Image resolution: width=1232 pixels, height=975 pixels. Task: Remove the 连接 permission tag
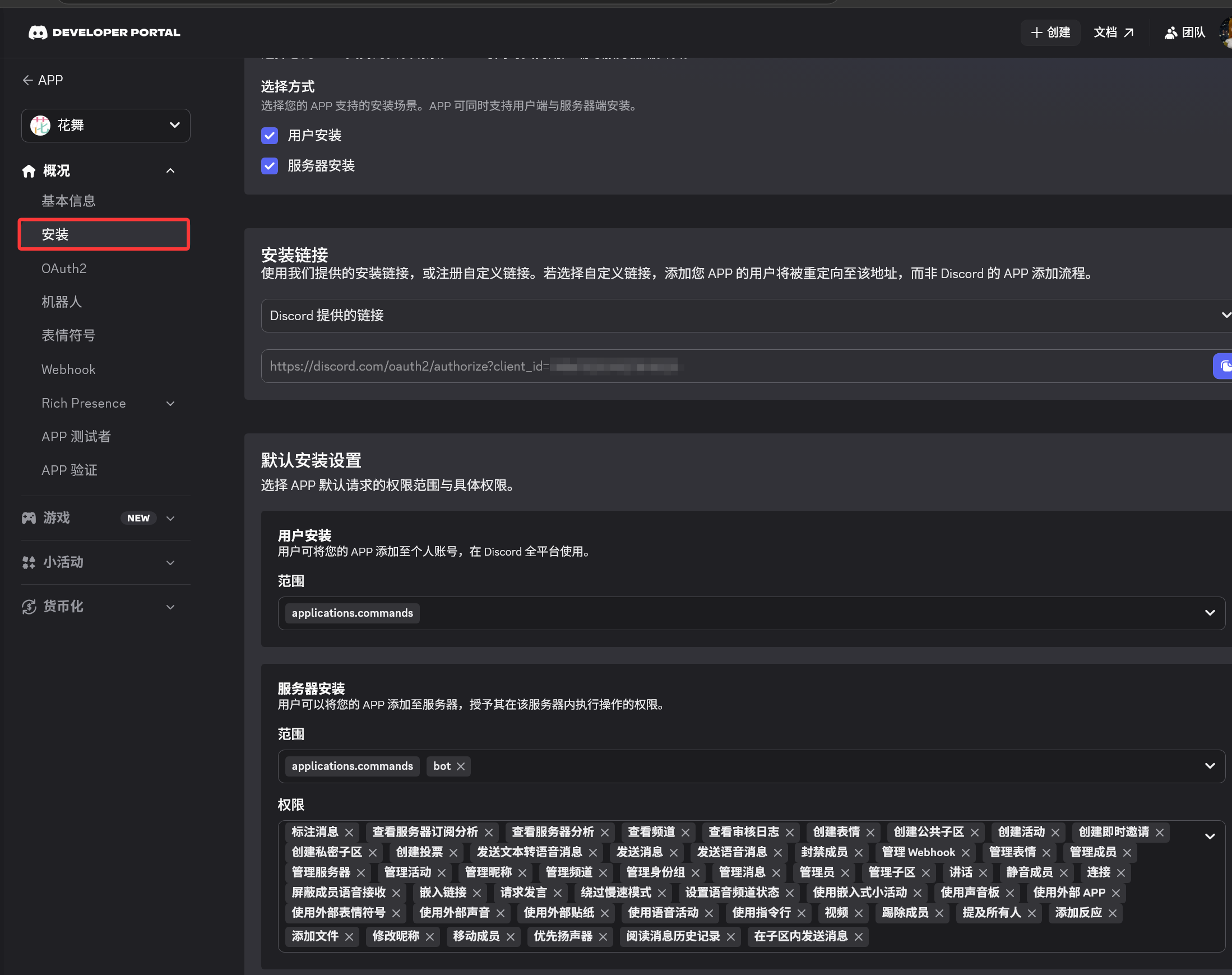pos(1120,872)
